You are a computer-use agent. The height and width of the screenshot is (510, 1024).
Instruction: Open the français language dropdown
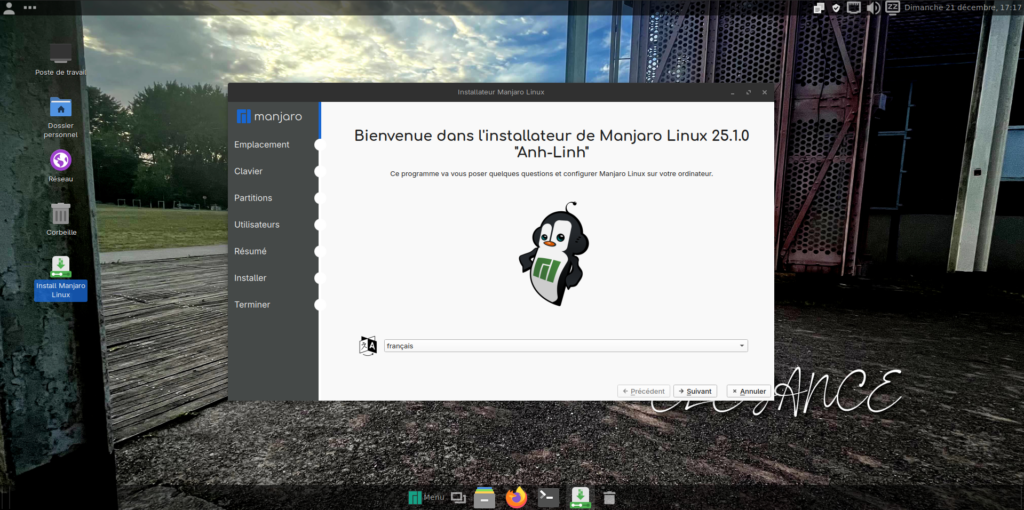(566, 345)
